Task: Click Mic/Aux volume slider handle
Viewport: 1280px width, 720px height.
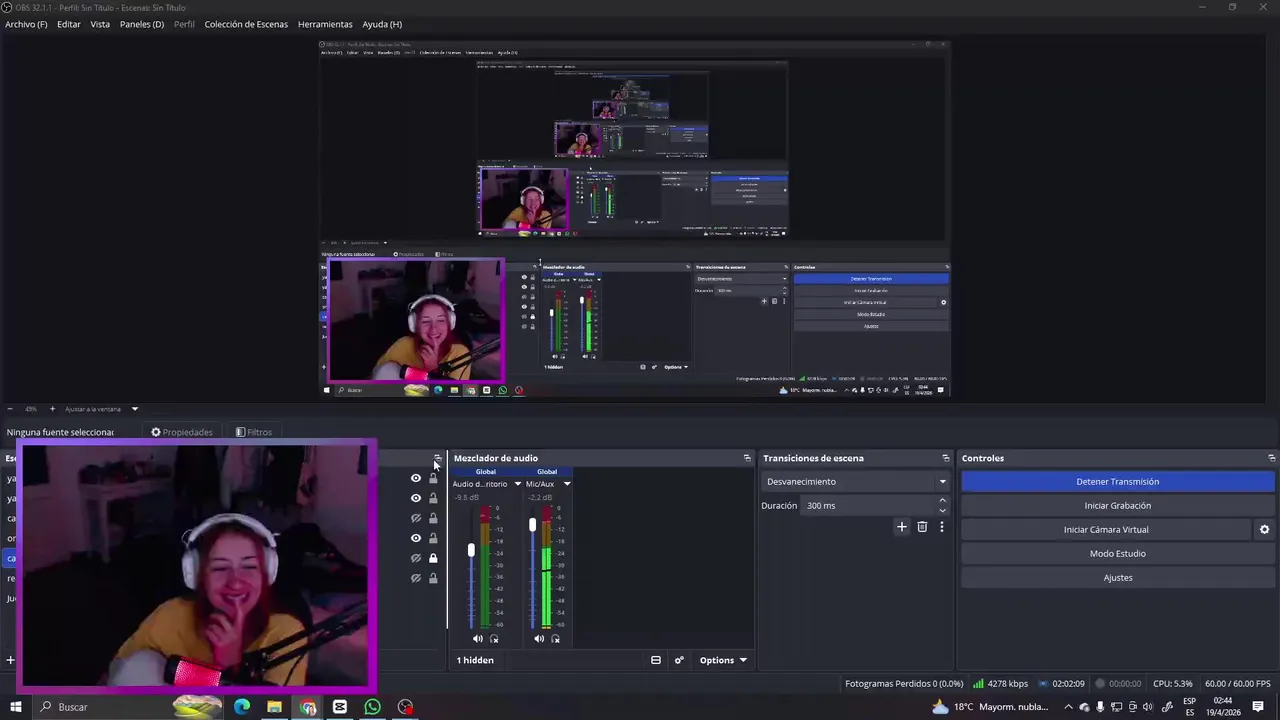Action: (532, 525)
